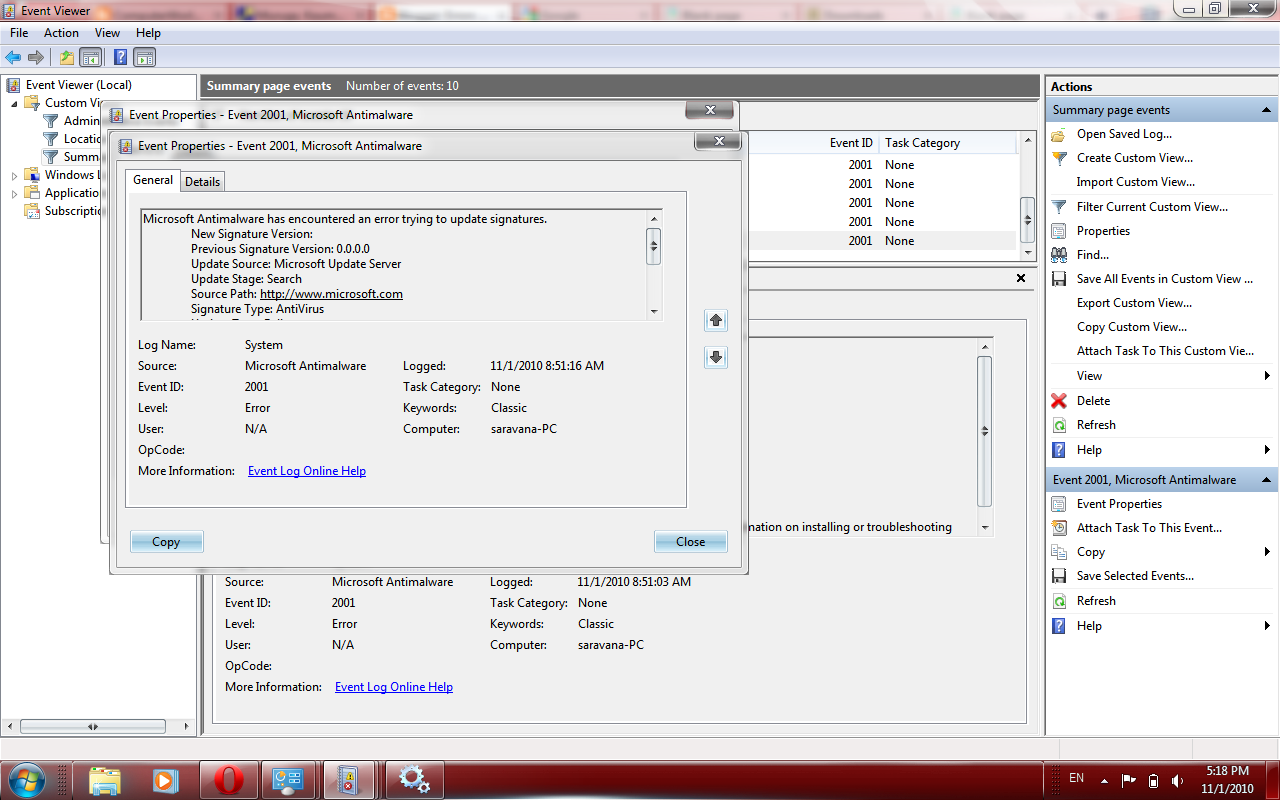Switch to the Details tab
The width and height of the screenshot is (1280, 800).
point(202,181)
